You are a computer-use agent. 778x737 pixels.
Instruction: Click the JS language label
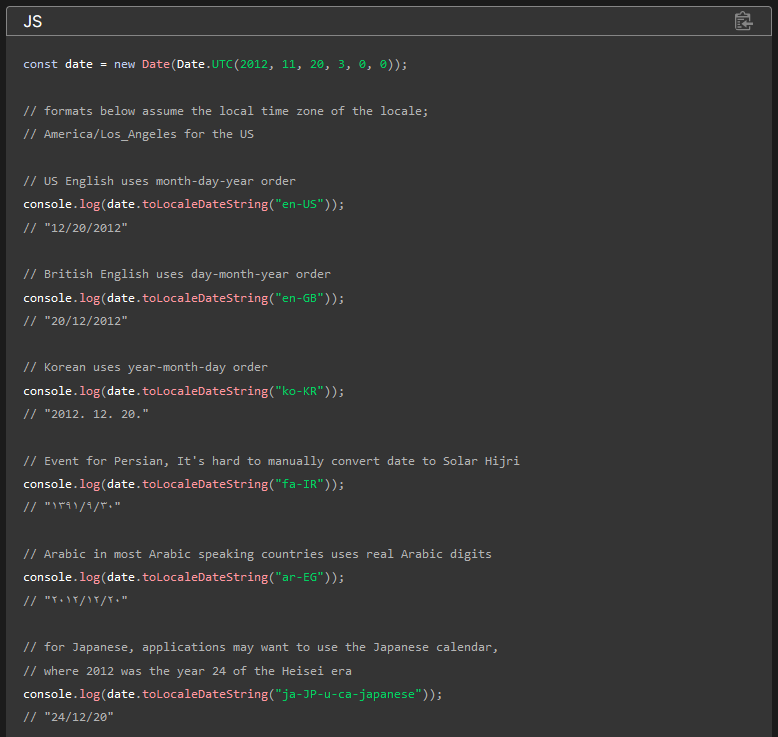(33, 21)
